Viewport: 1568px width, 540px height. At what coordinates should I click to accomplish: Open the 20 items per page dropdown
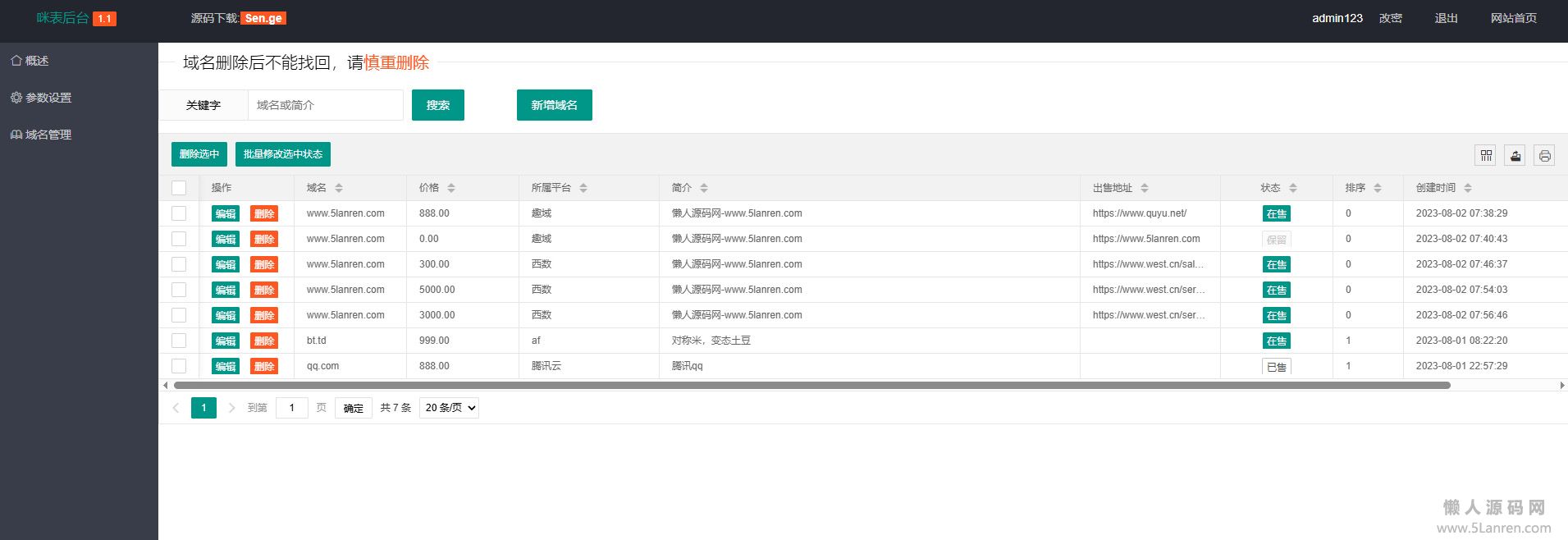click(x=449, y=408)
